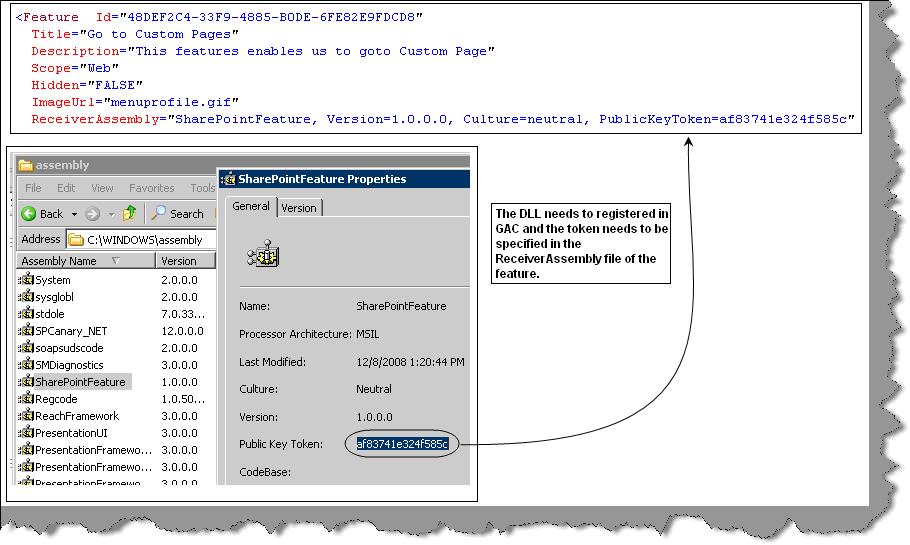Click version 1.0.0.0 in SharePointFeature list row
Image resolution: width=910 pixels, height=545 pixels.
point(179,382)
